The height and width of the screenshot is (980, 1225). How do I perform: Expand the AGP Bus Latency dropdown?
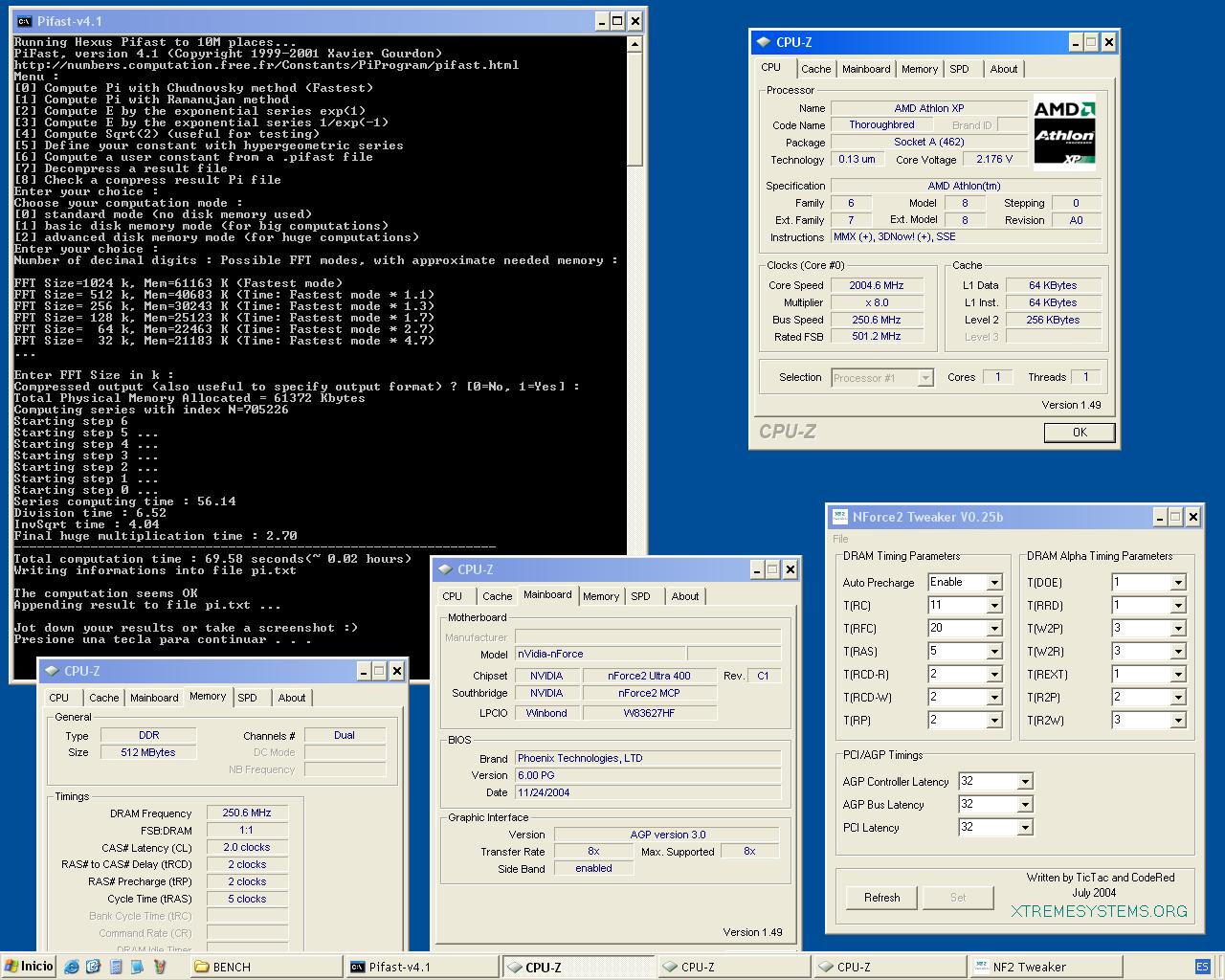coord(1025,805)
